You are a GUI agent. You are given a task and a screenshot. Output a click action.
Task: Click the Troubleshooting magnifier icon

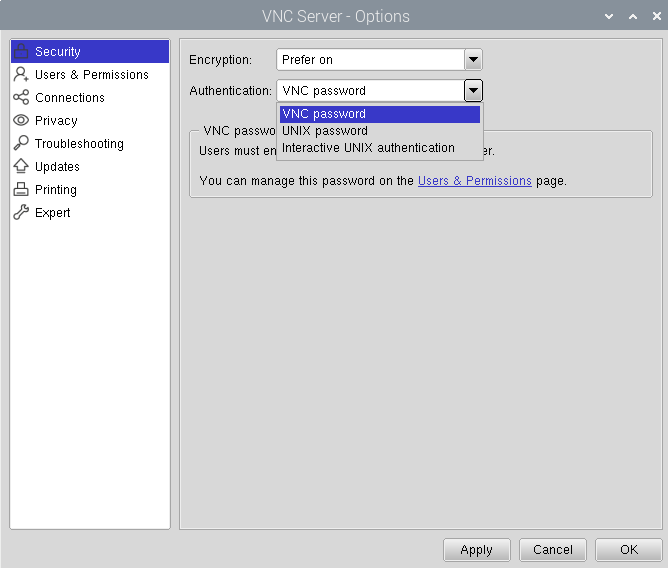click(21, 143)
